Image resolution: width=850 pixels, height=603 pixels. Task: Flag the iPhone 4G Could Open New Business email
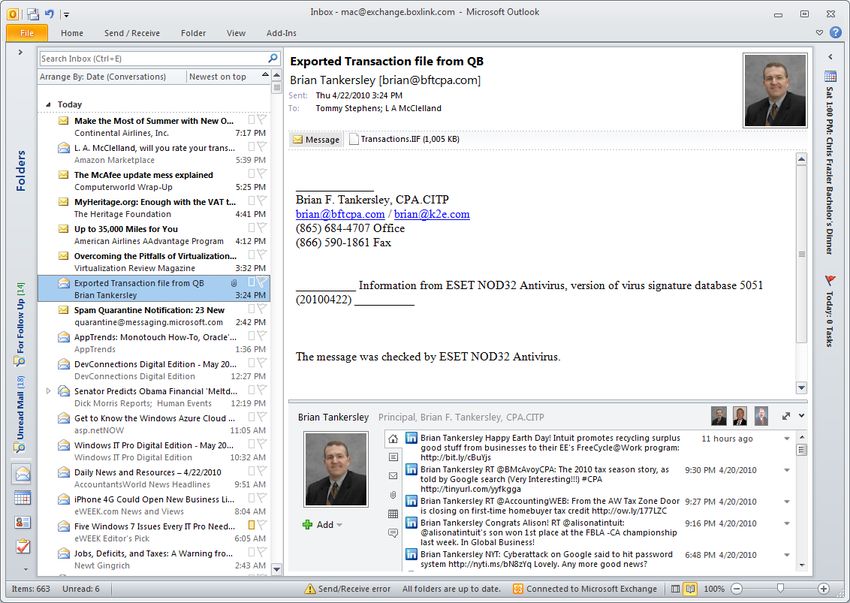pyautogui.click(x=262, y=498)
